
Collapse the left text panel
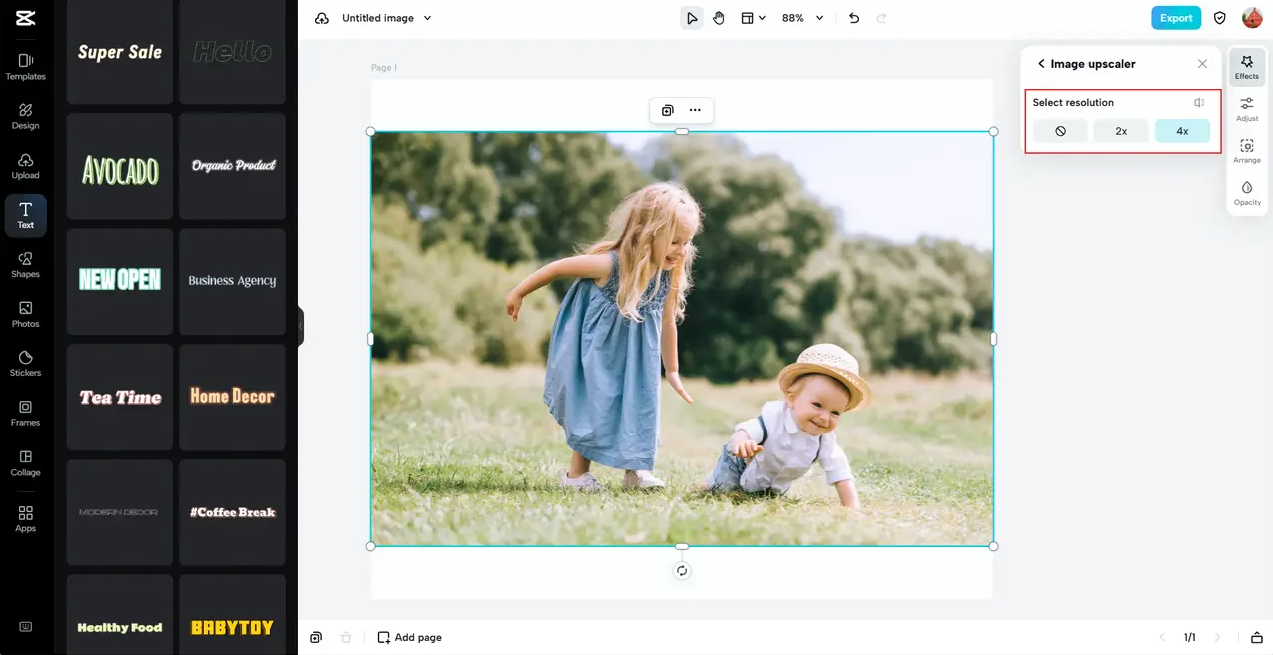click(x=300, y=326)
